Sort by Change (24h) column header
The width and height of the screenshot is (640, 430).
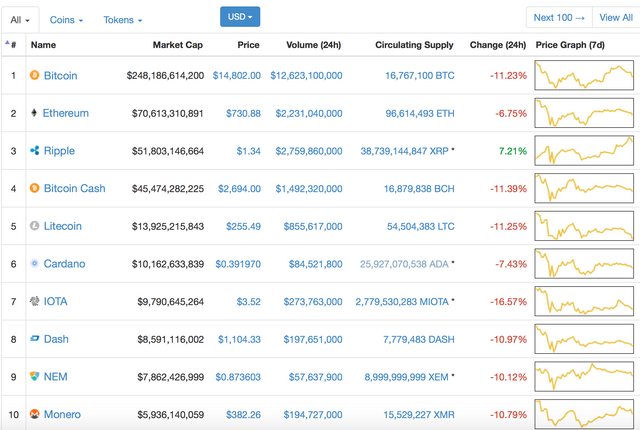click(498, 45)
